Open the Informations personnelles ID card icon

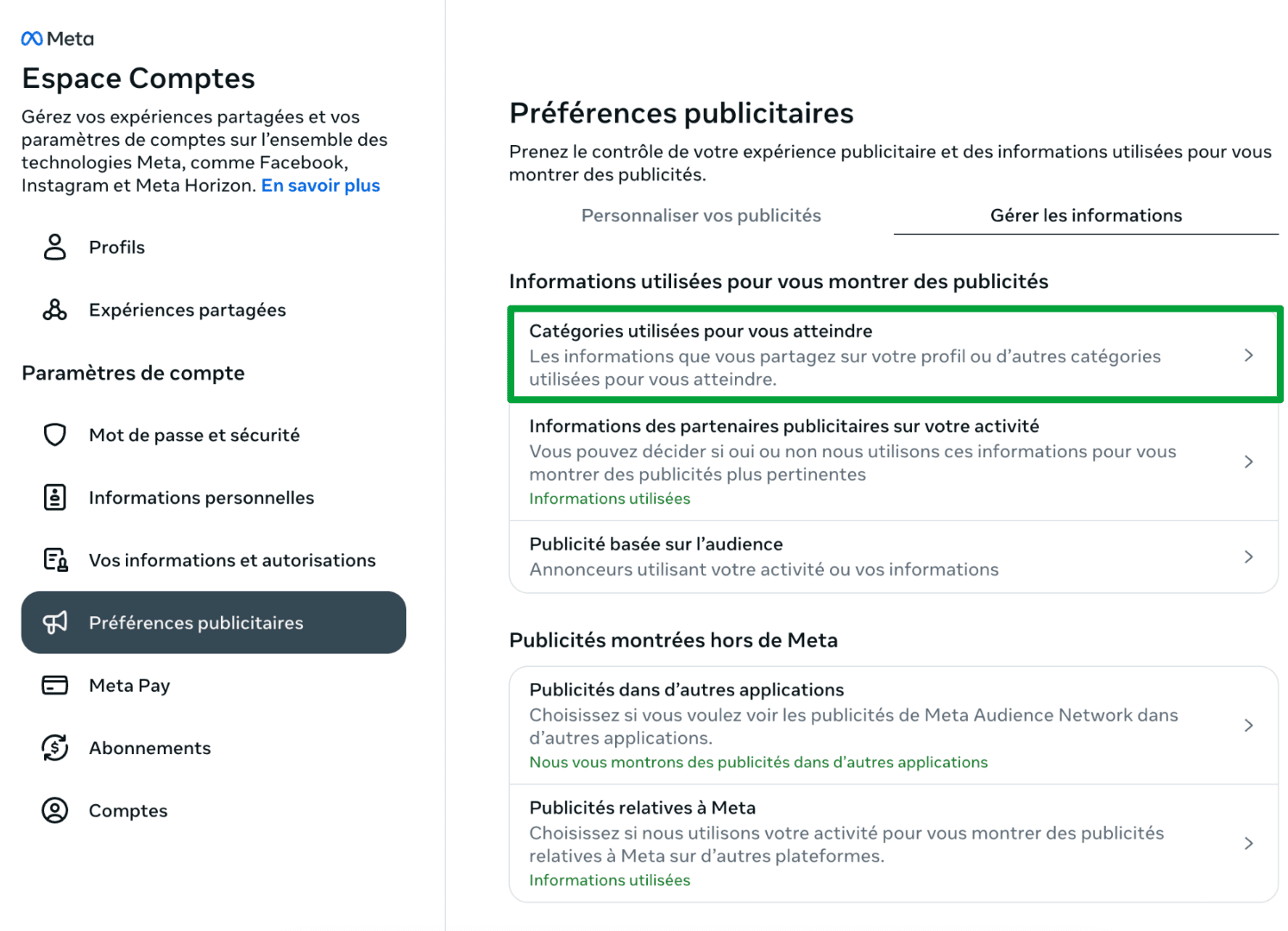pos(55,498)
